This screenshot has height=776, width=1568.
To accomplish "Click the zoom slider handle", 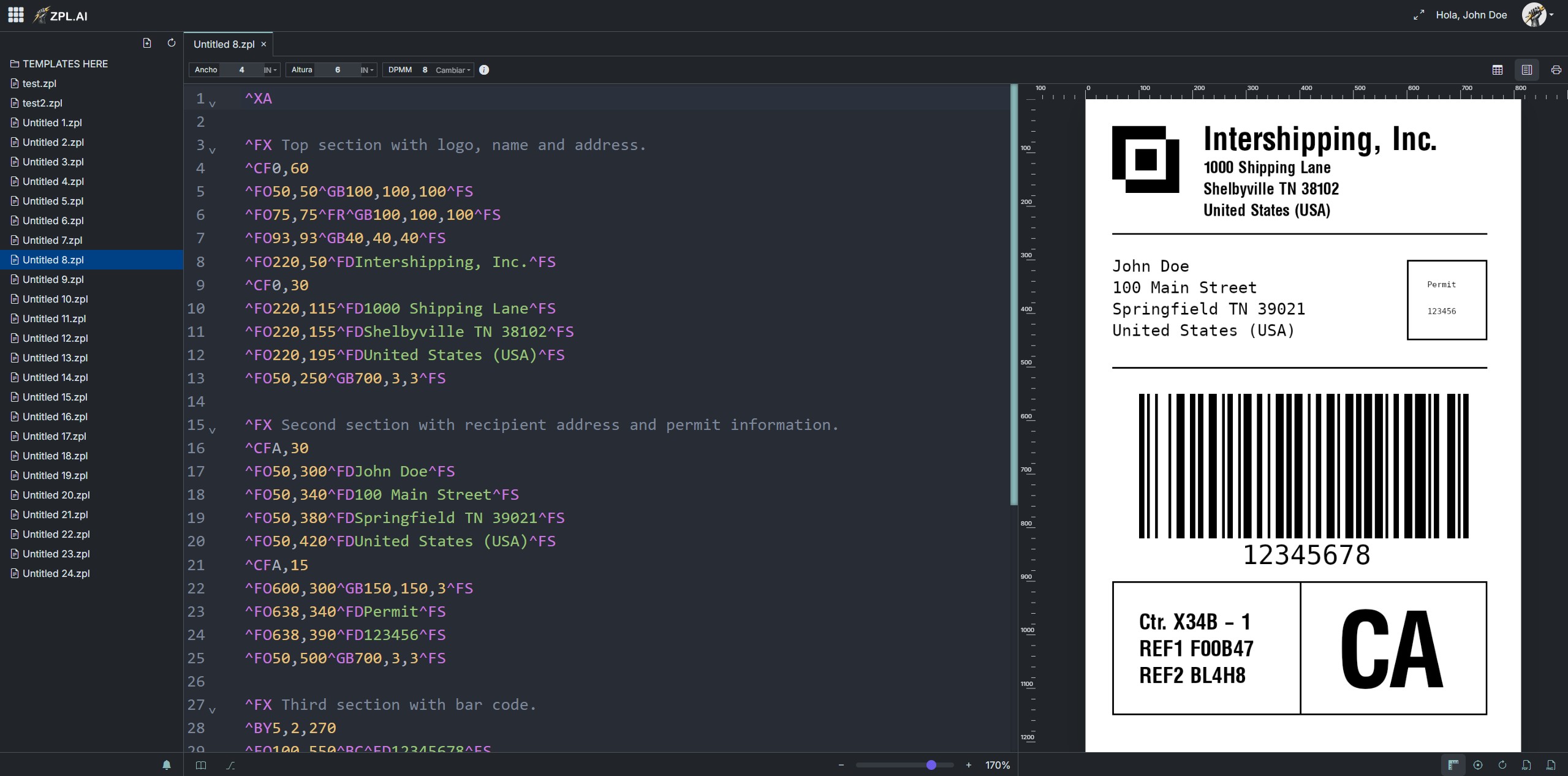I will click(x=931, y=765).
